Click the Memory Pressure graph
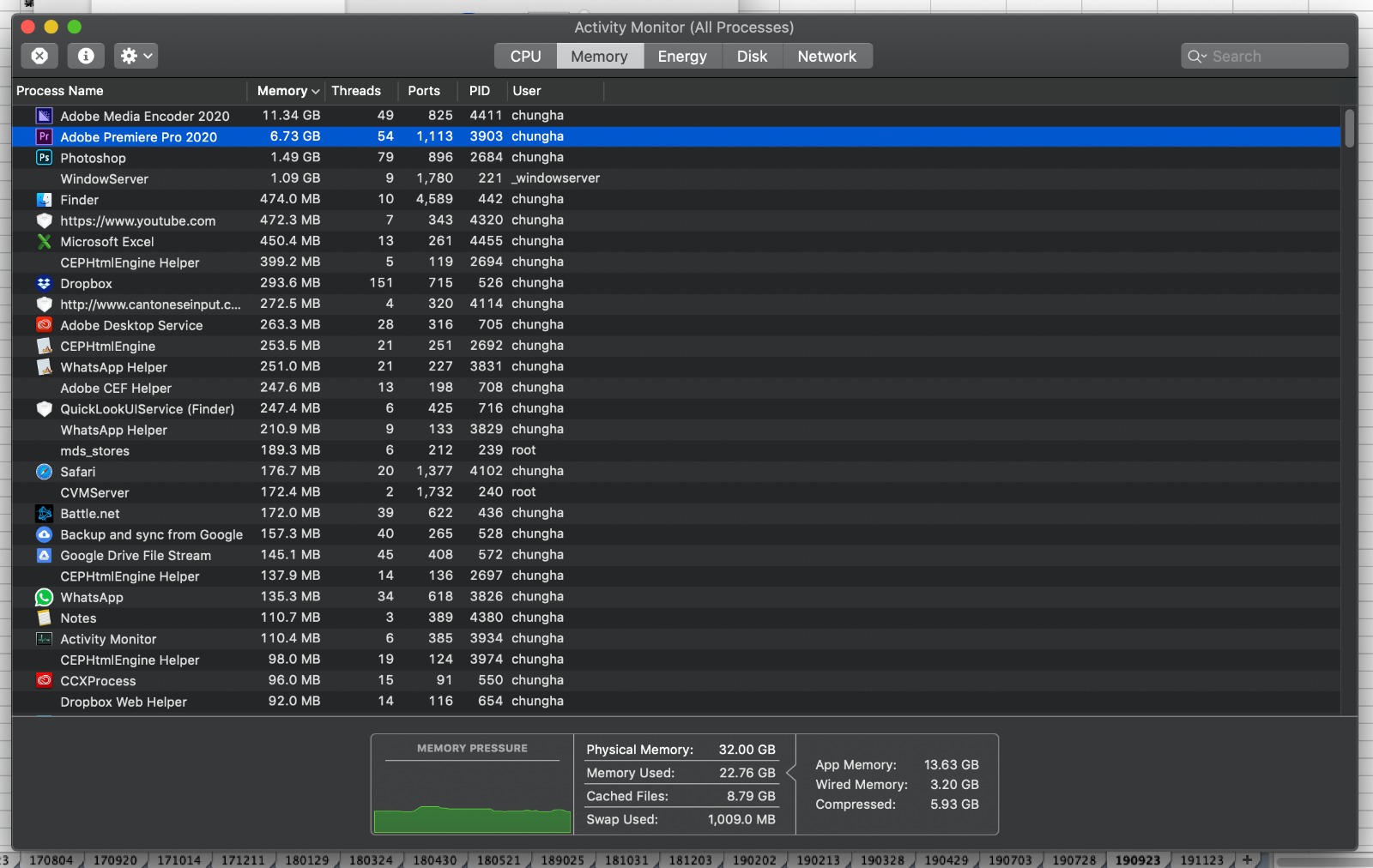Image resolution: width=1373 pixels, height=868 pixels. 473,799
